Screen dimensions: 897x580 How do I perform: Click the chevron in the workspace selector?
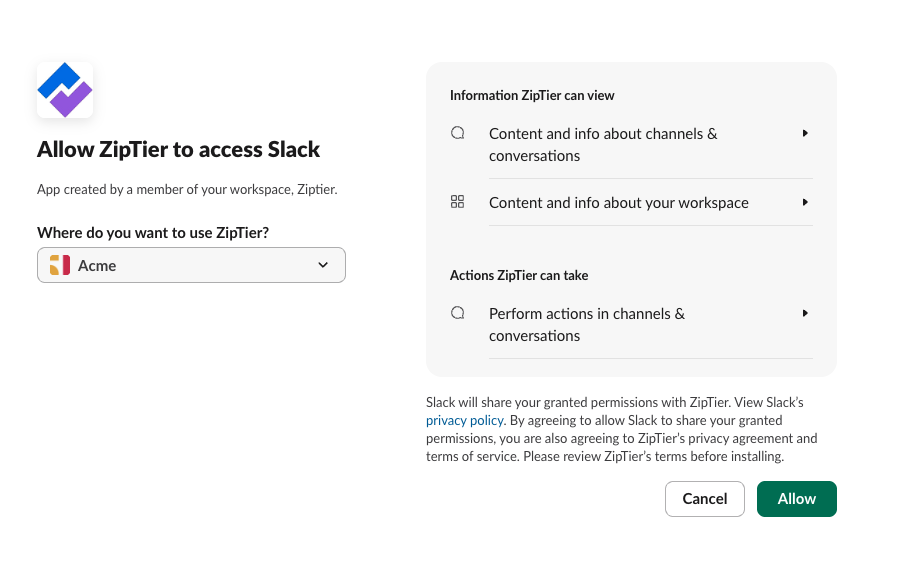click(323, 265)
